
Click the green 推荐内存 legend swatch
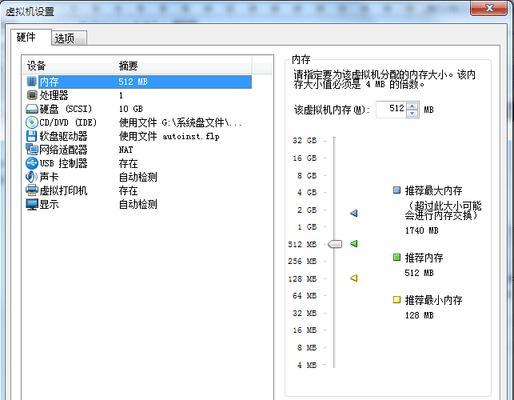click(x=397, y=257)
